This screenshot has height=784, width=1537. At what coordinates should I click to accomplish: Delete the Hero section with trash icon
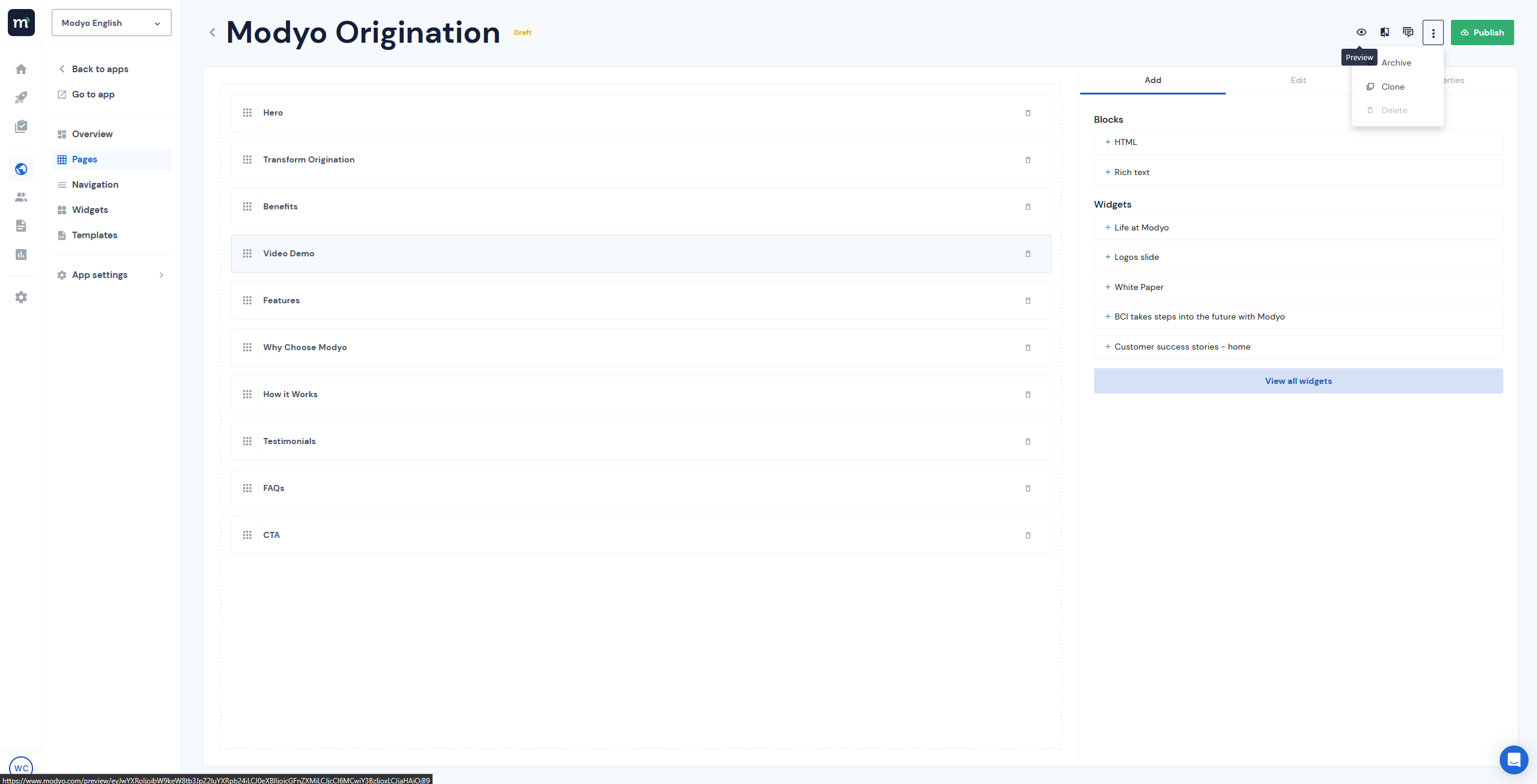(x=1028, y=113)
